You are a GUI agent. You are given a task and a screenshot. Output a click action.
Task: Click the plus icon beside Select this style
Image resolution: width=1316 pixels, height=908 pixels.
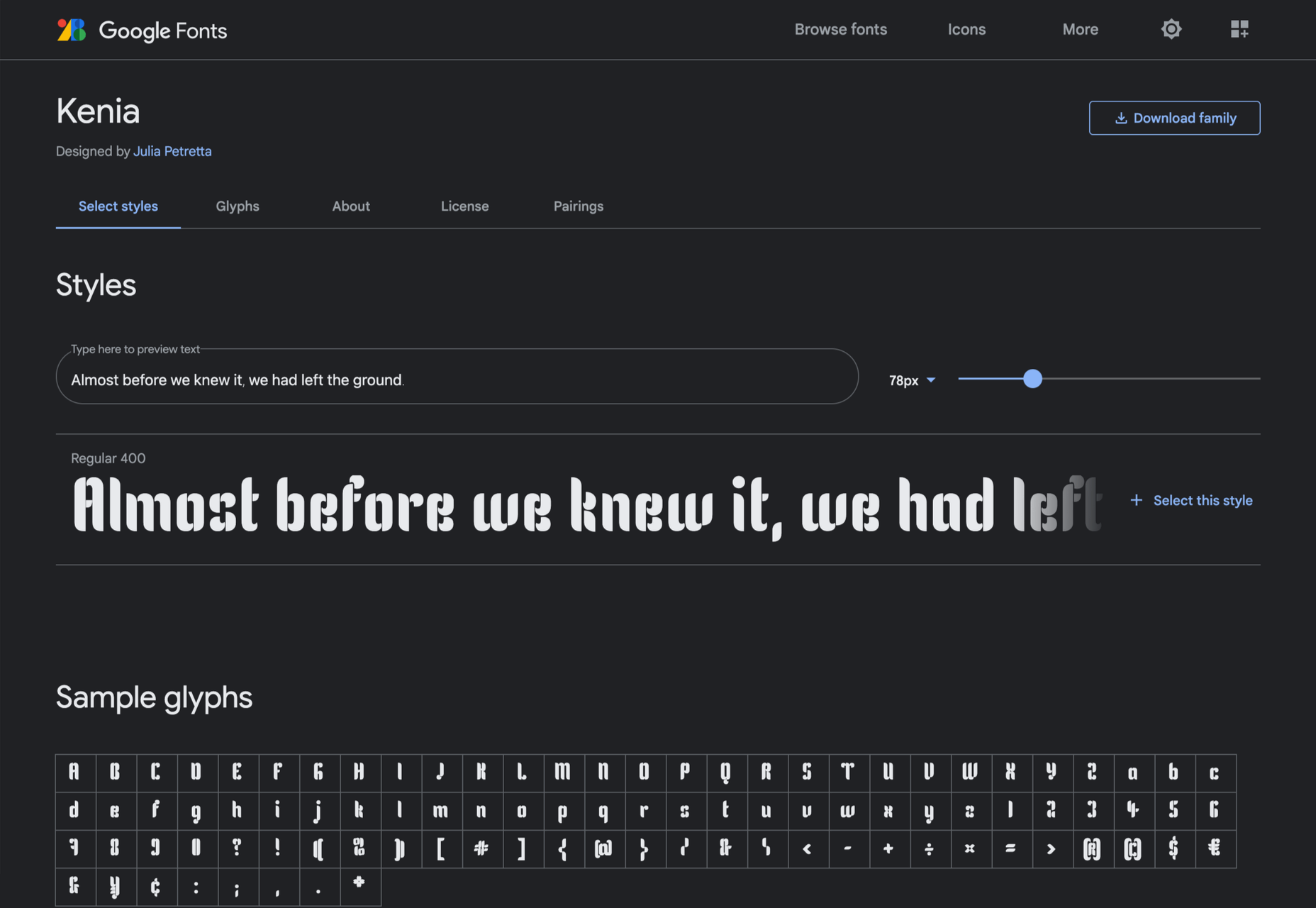pos(1136,500)
